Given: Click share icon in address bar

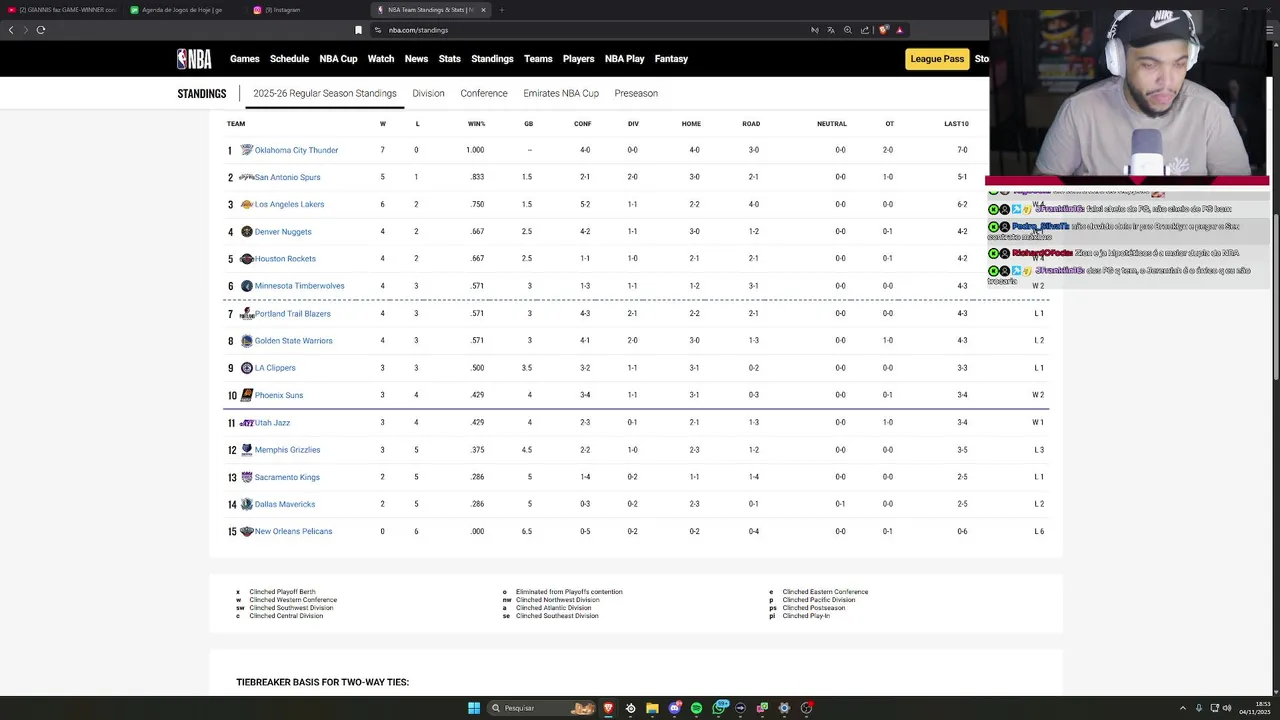Looking at the screenshot, I should coord(865,30).
